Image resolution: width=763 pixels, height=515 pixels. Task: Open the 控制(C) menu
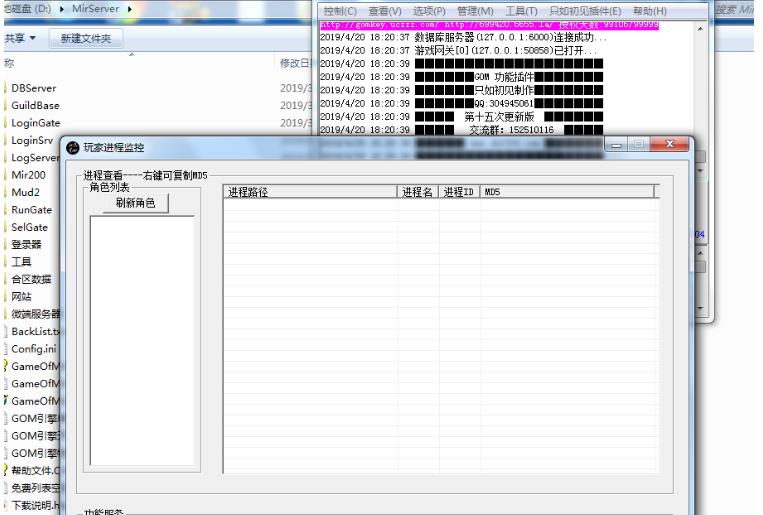(342, 10)
